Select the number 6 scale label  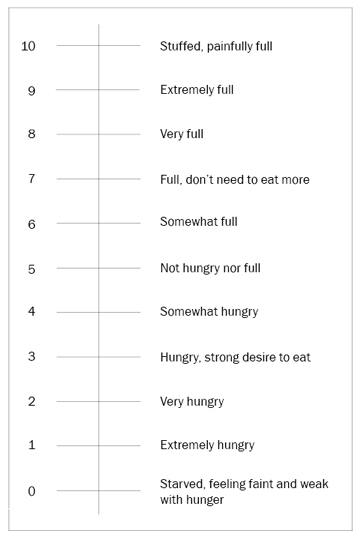31,224
